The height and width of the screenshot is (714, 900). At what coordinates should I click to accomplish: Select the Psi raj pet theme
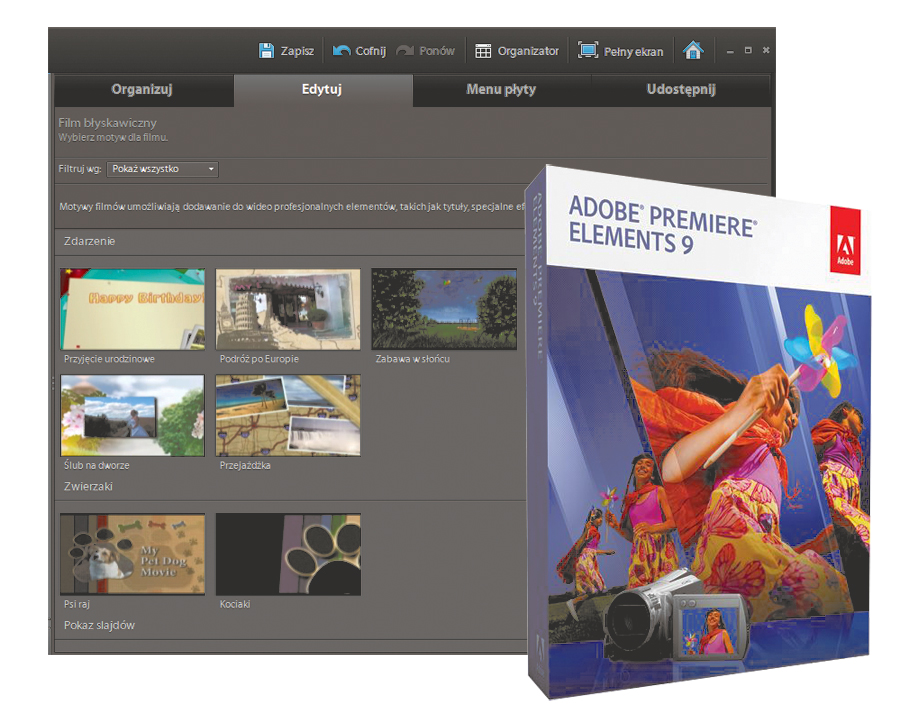(x=132, y=553)
